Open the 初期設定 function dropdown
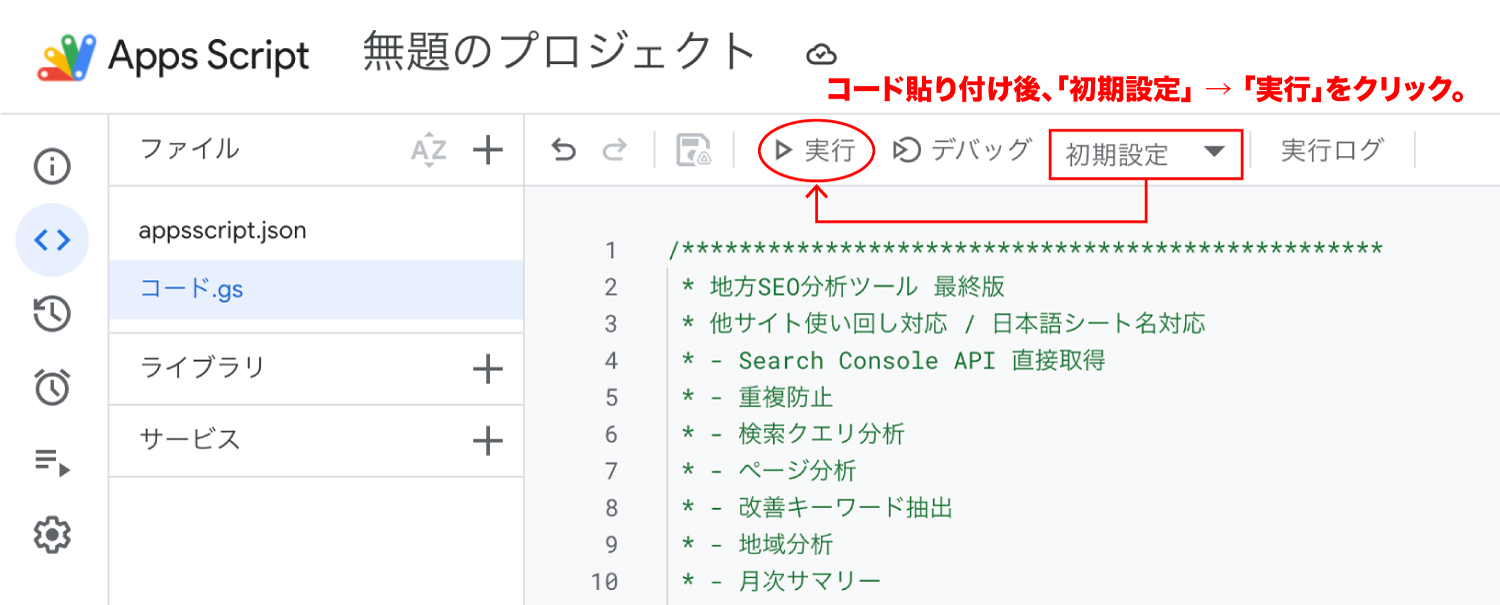Image resolution: width=1500 pixels, height=605 pixels. (1145, 154)
